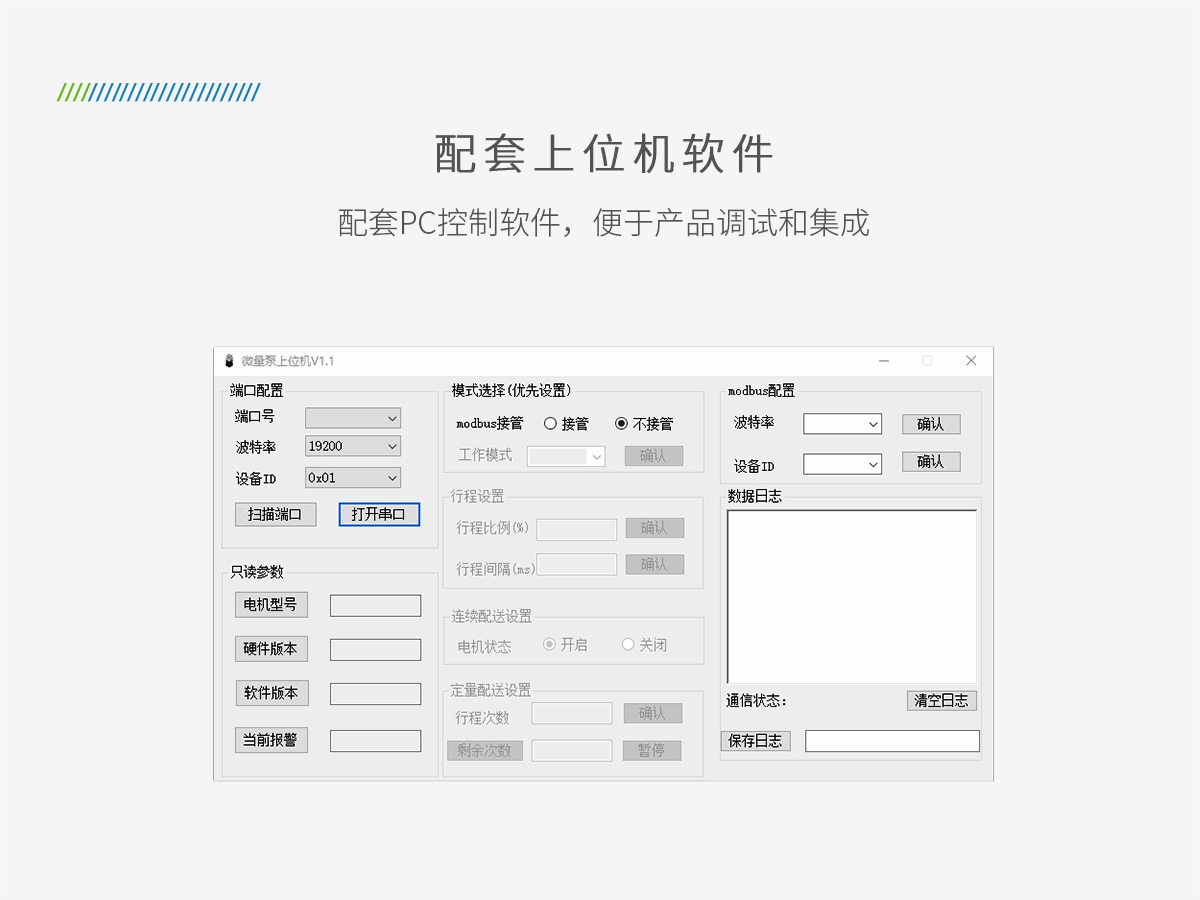
Task: Click the 保存日志 button
Action: pos(755,741)
